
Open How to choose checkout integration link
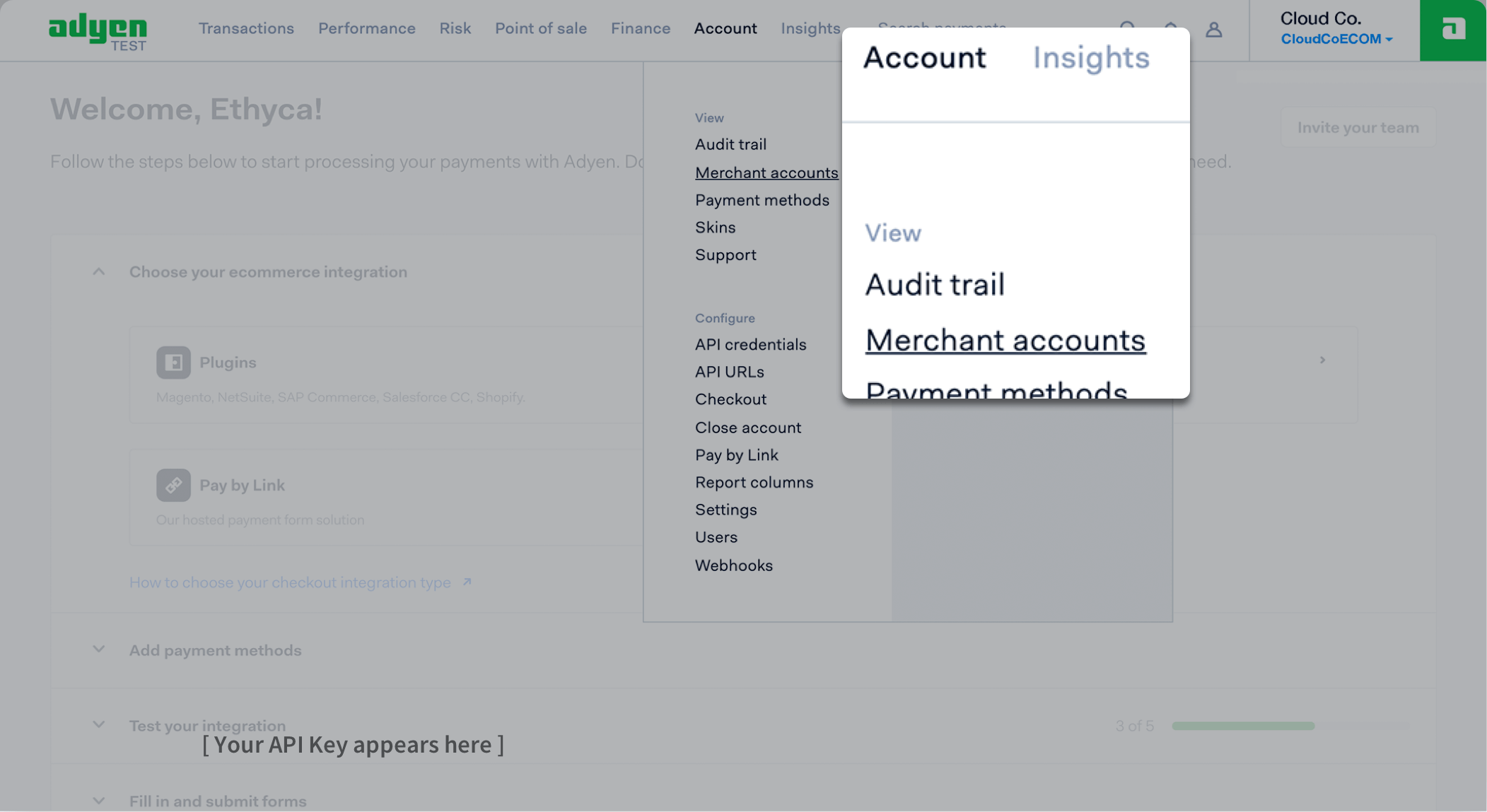pyautogui.click(x=290, y=582)
